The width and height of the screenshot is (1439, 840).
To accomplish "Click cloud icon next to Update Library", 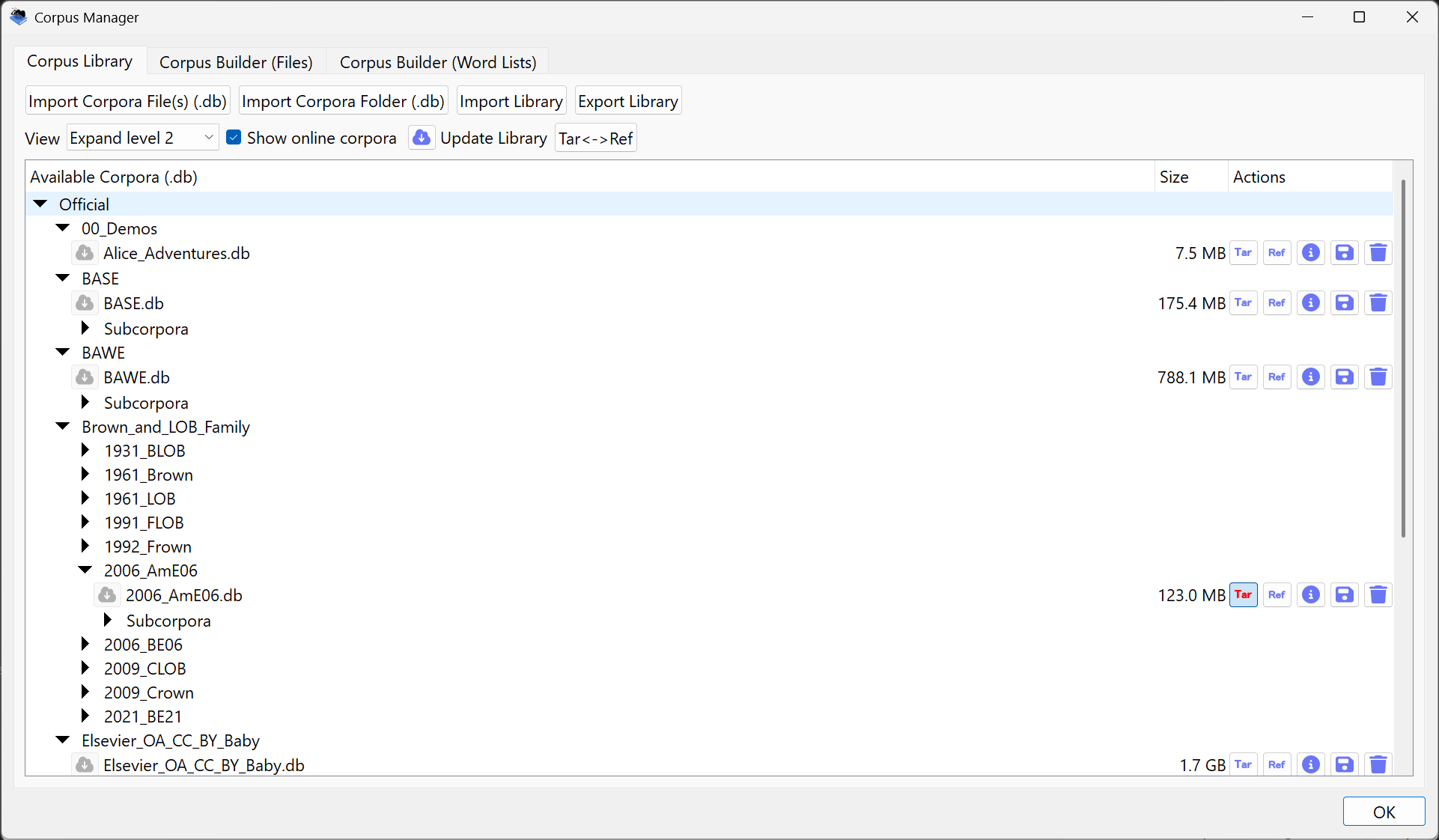I will pos(422,138).
